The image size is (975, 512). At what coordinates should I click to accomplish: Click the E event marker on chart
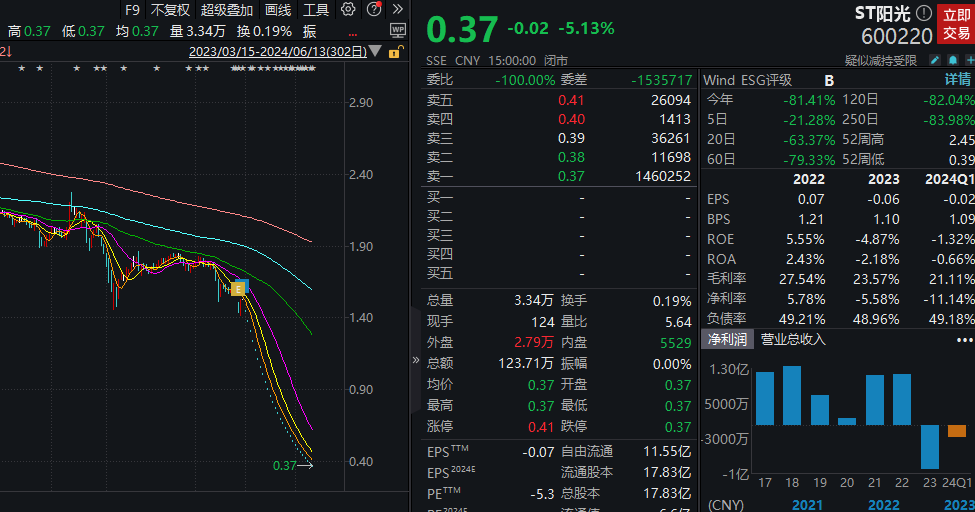coord(238,289)
